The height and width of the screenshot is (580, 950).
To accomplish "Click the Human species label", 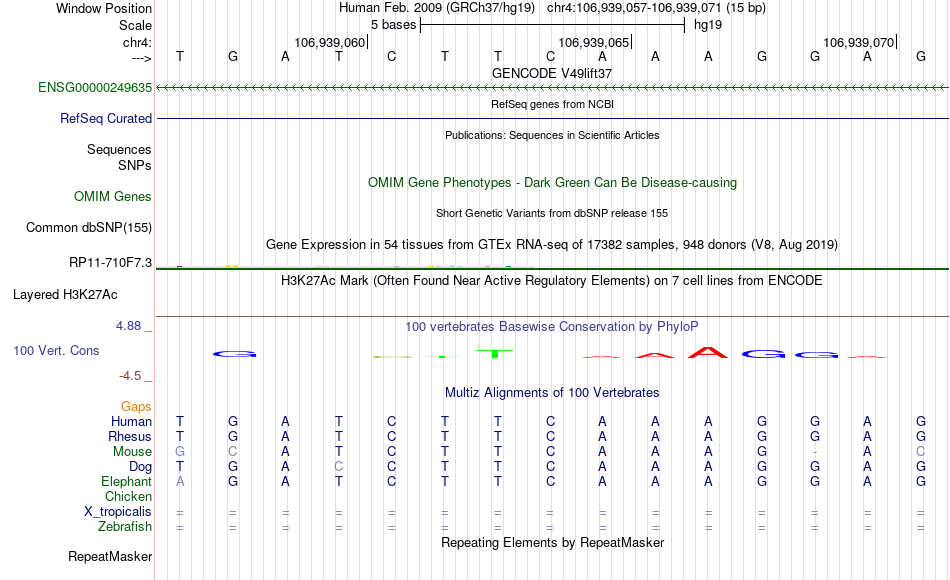I will pos(131,421).
